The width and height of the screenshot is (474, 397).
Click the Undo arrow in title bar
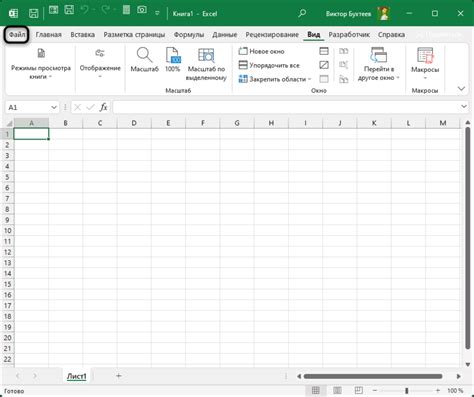point(84,10)
